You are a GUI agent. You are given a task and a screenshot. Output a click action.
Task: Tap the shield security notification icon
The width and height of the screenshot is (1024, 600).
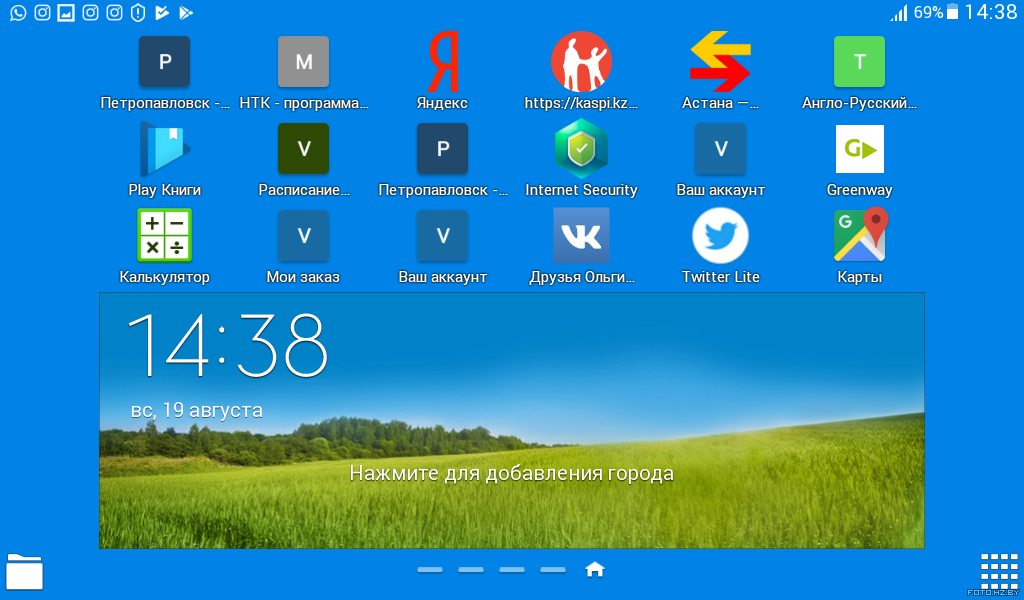138,12
